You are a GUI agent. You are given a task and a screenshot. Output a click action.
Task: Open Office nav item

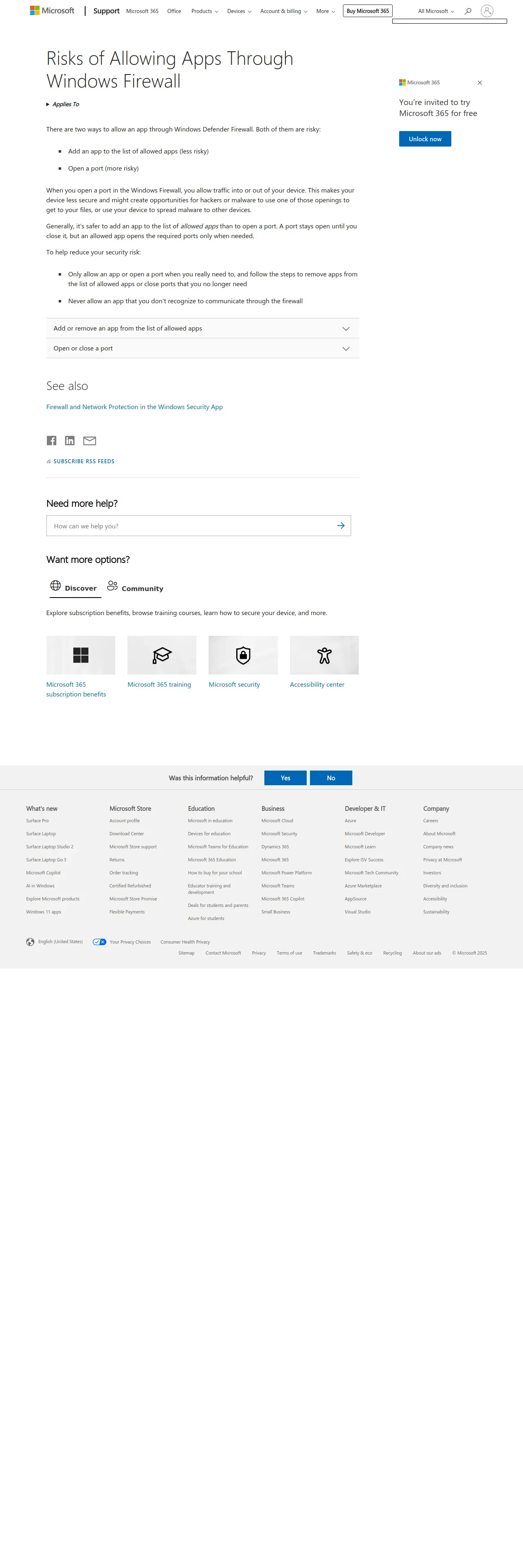point(174,11)
